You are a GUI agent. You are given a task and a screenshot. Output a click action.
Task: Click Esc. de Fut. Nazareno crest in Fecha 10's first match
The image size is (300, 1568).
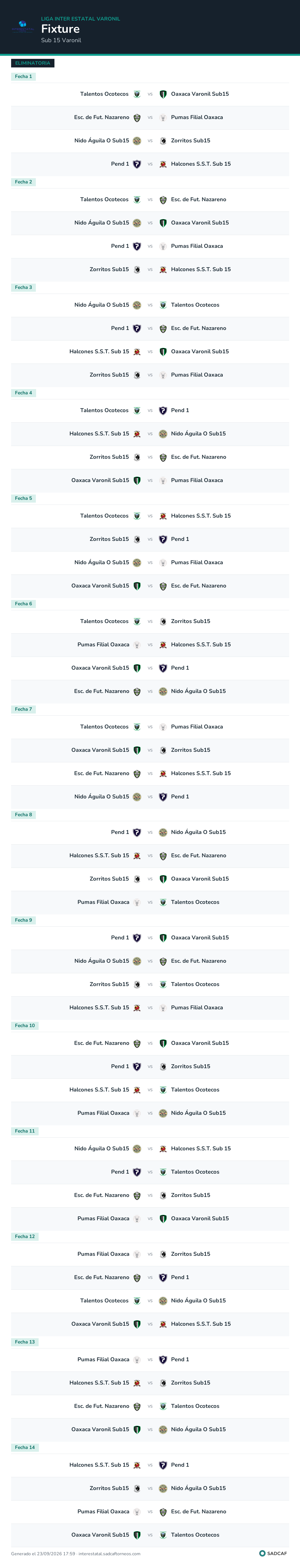(x=137, y=1043)
